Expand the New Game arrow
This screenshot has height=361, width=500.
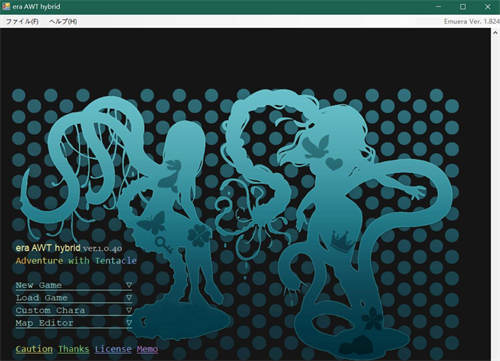(129, 285)
